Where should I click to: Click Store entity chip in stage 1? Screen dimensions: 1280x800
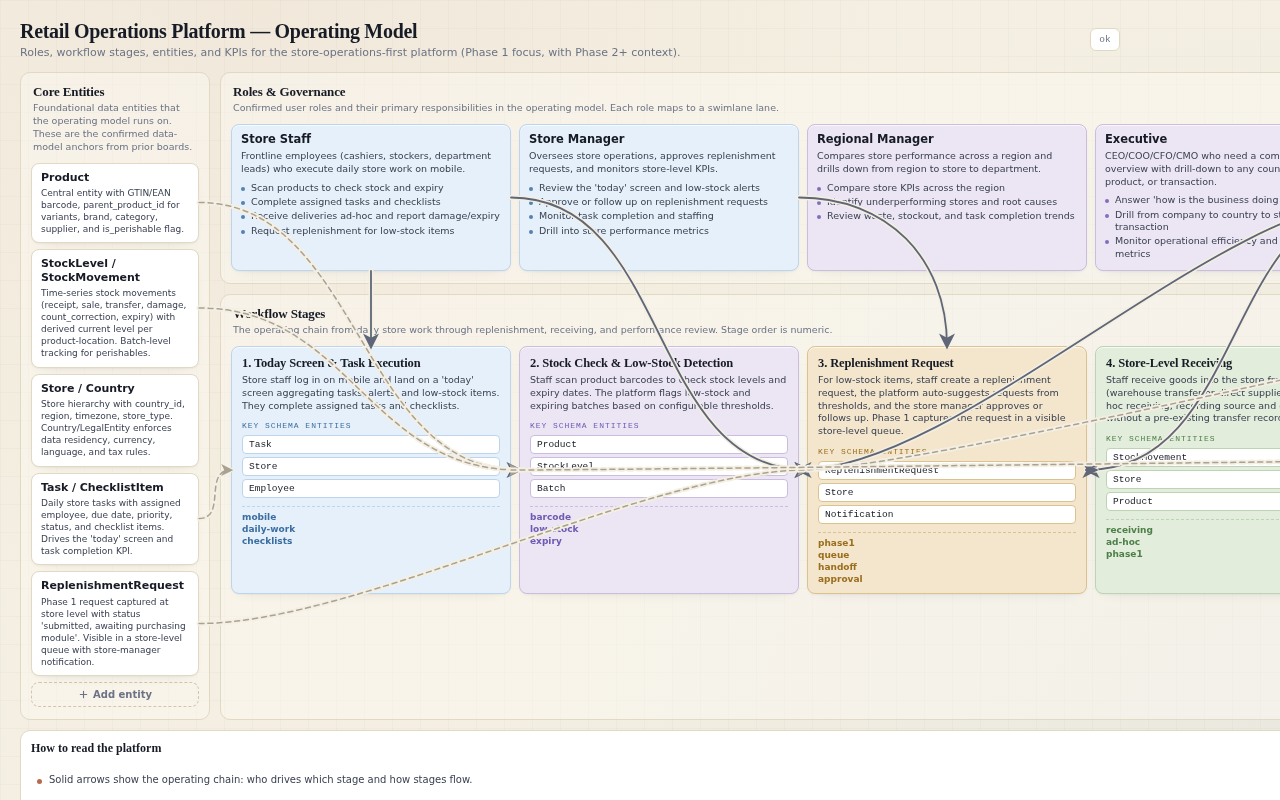pos(371,466)
